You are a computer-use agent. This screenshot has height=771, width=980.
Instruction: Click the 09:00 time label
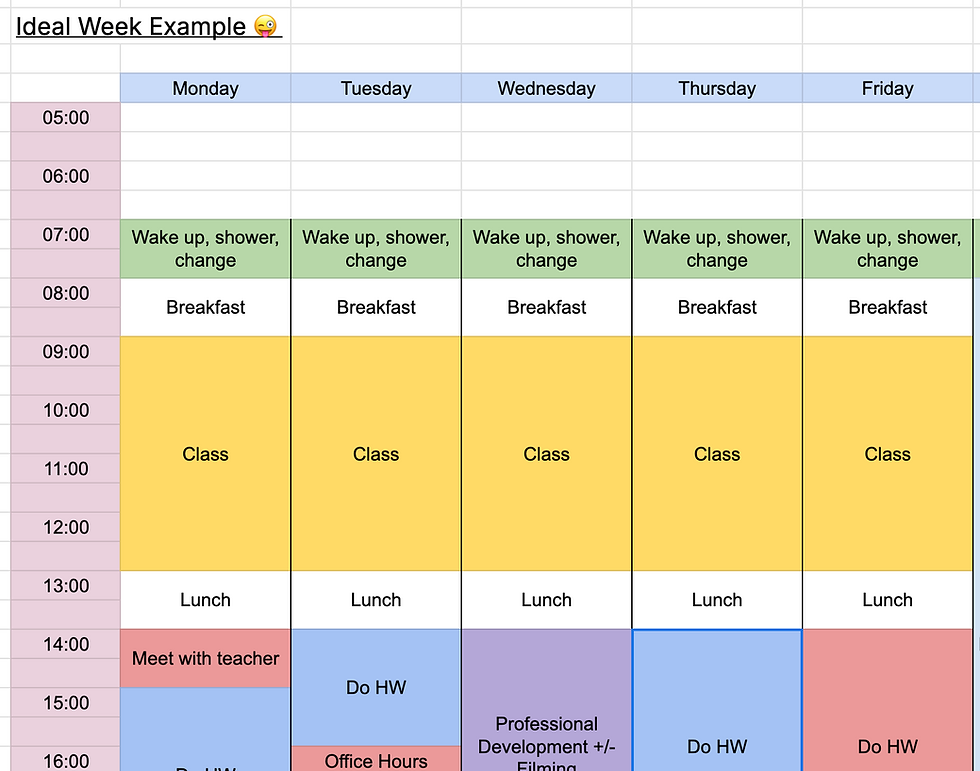[x=66, y=352]
